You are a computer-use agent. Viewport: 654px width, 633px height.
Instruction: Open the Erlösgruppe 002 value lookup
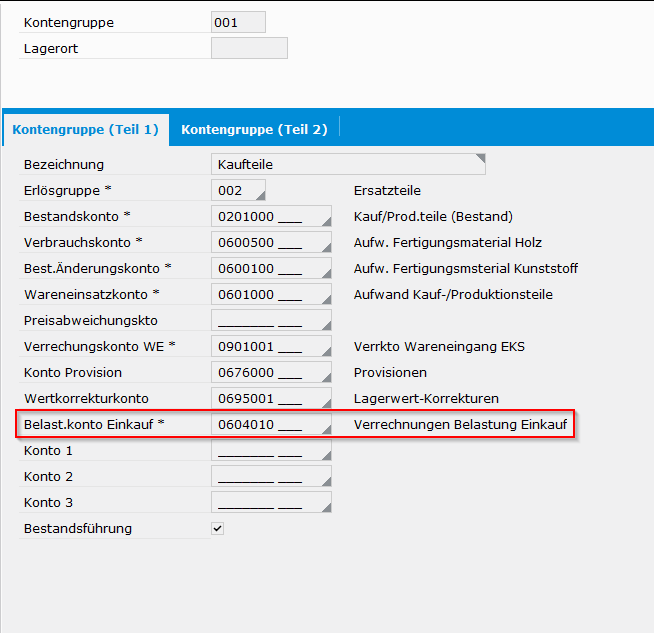(x=261, y=196)
